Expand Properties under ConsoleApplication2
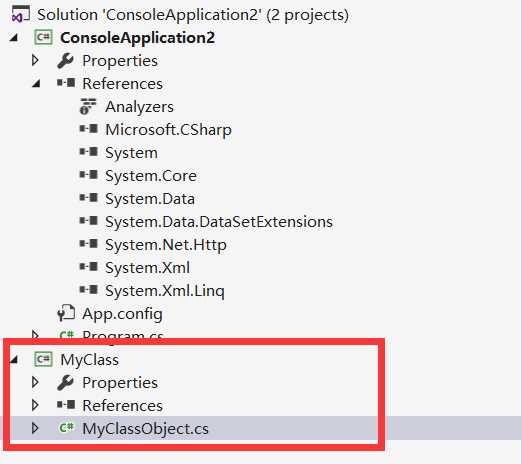This screenshot has height=464, width=522. [35, 61]
